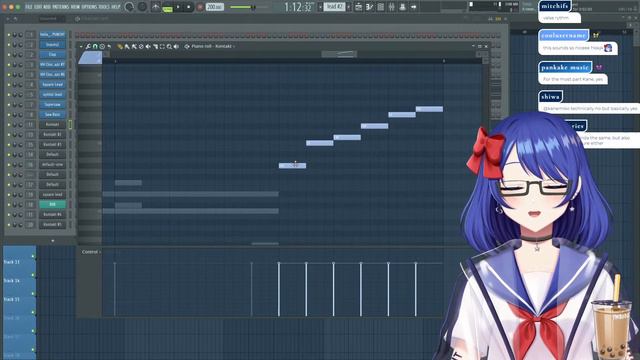The width and height of the screenshot is (640, 360).
Task: Click the master volume knob
Action: pos(129,7)
